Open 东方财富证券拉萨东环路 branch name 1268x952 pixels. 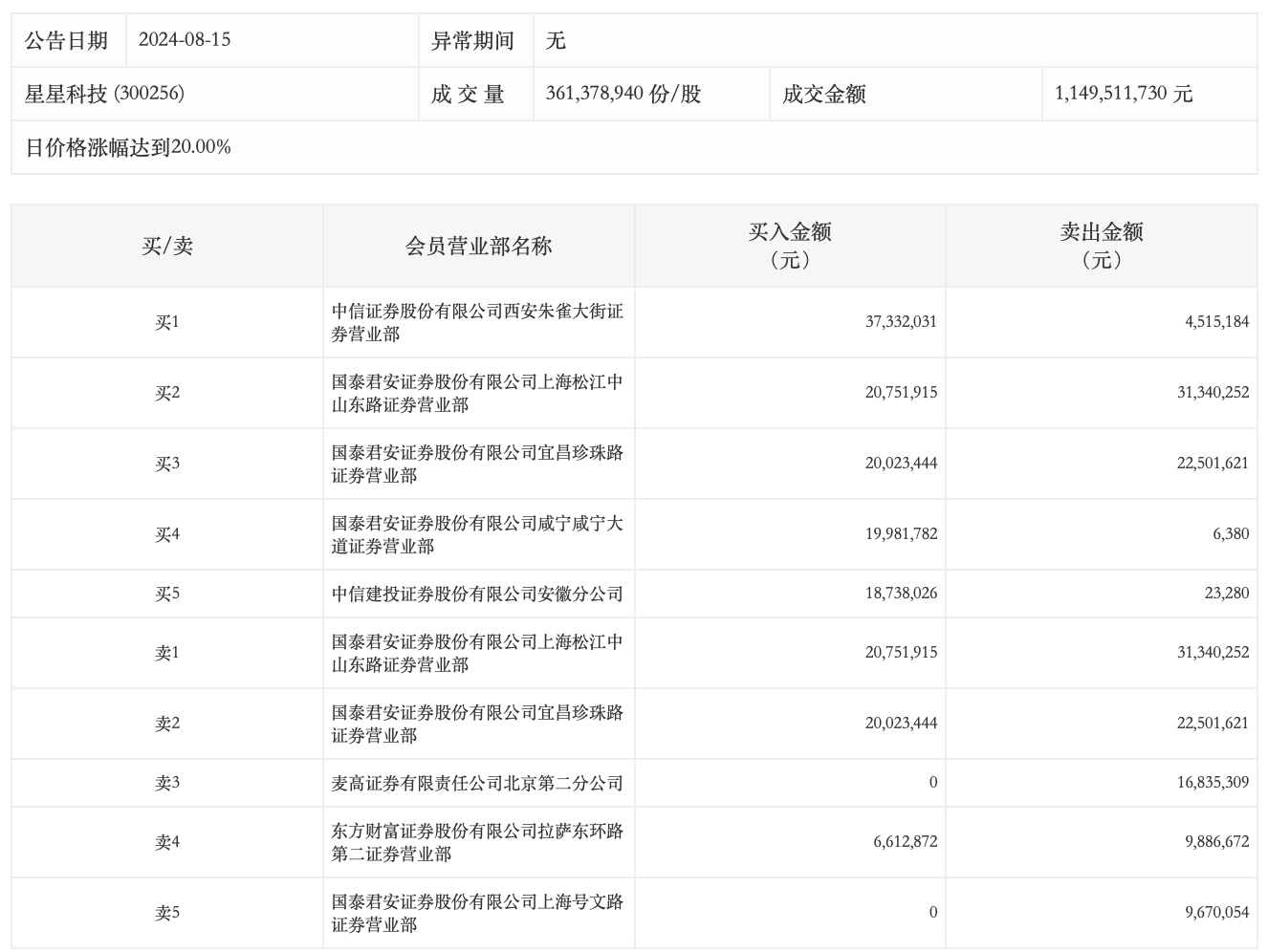(477, 842)
